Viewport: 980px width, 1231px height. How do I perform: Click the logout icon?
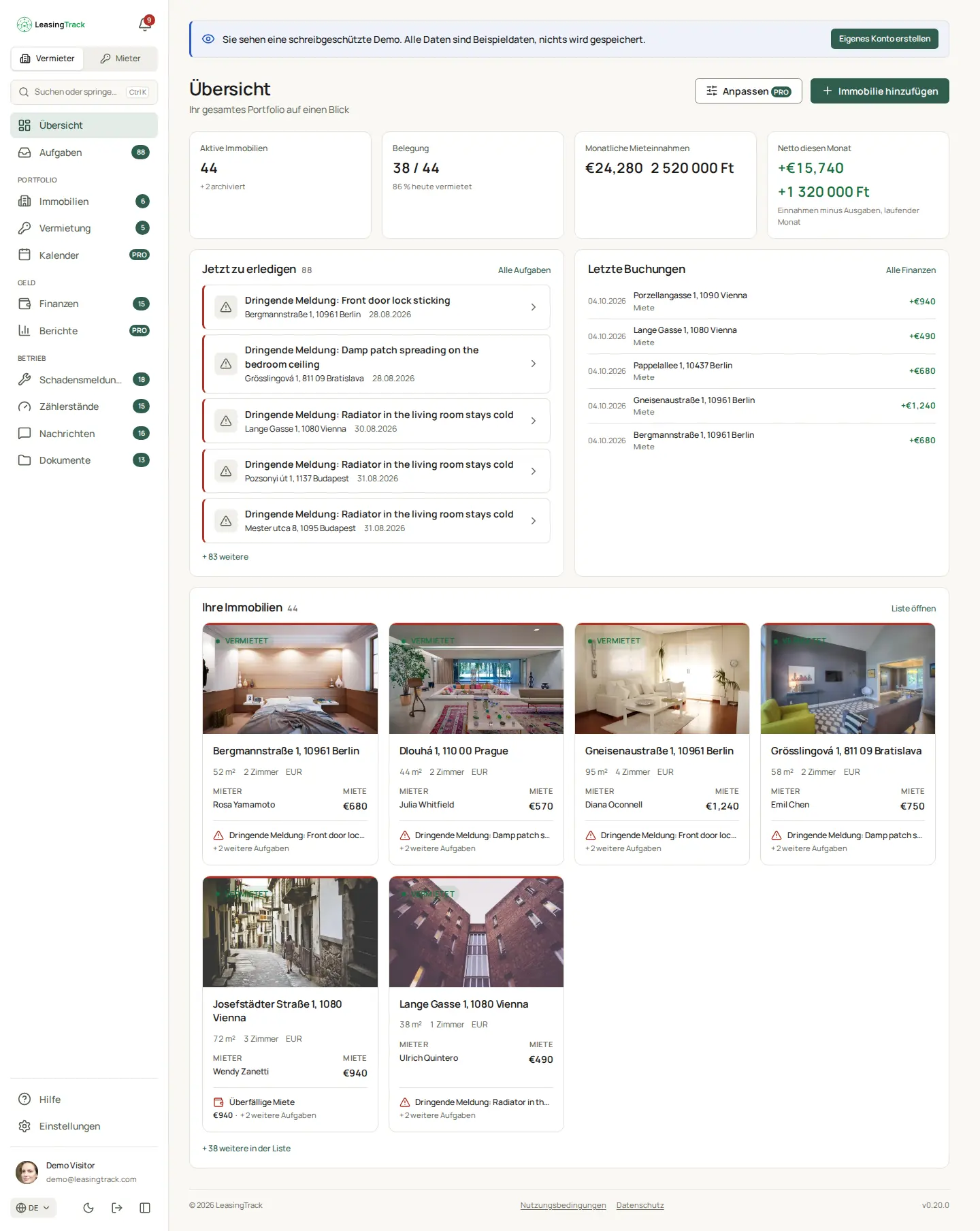click(117, 1208)
